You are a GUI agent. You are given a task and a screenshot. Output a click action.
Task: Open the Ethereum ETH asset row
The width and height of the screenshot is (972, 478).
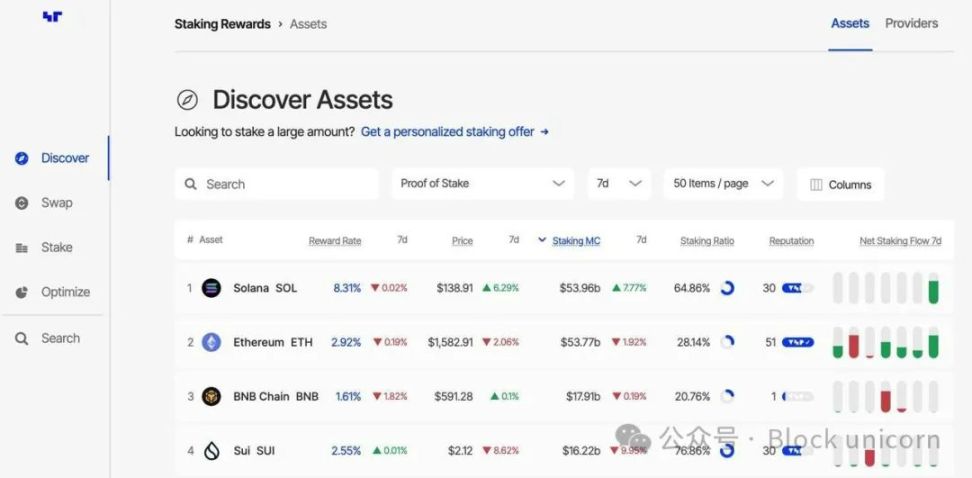point(564,342)
